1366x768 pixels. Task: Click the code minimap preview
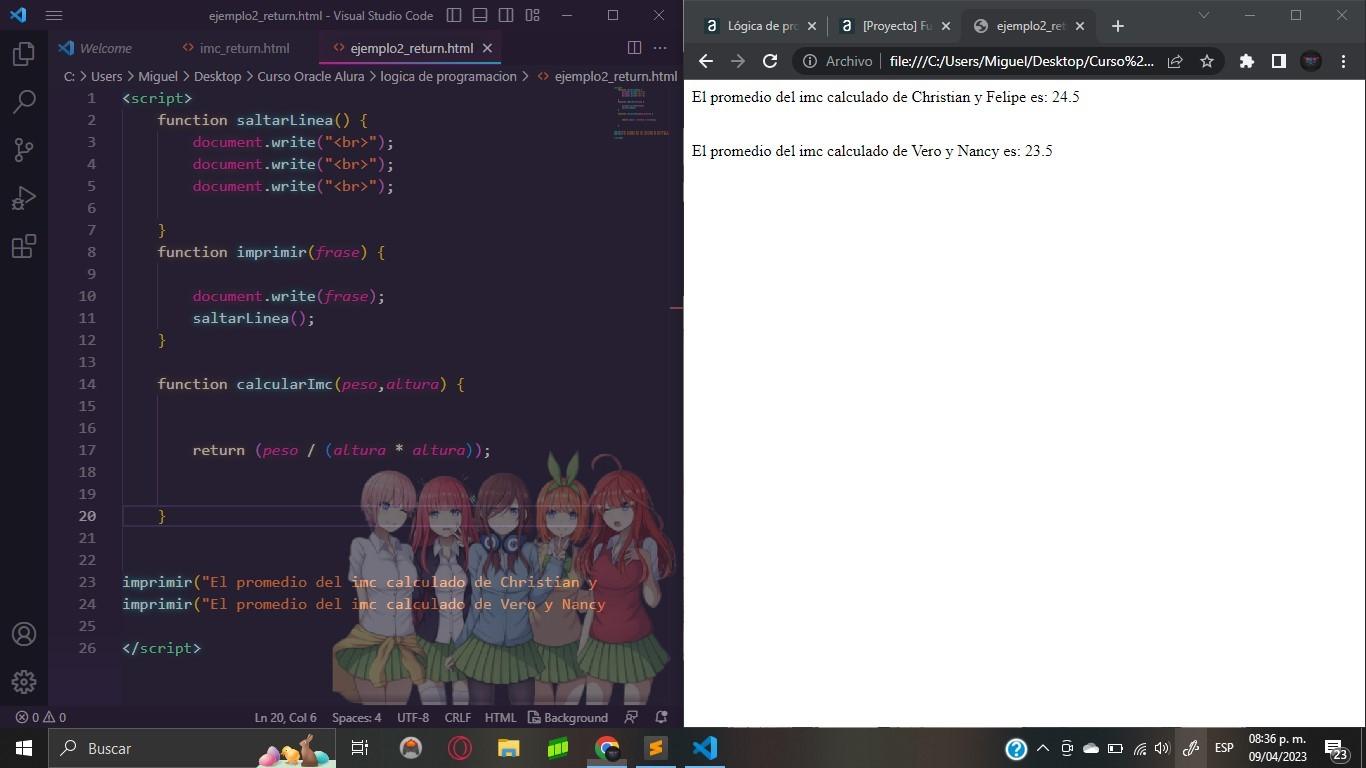643,112
